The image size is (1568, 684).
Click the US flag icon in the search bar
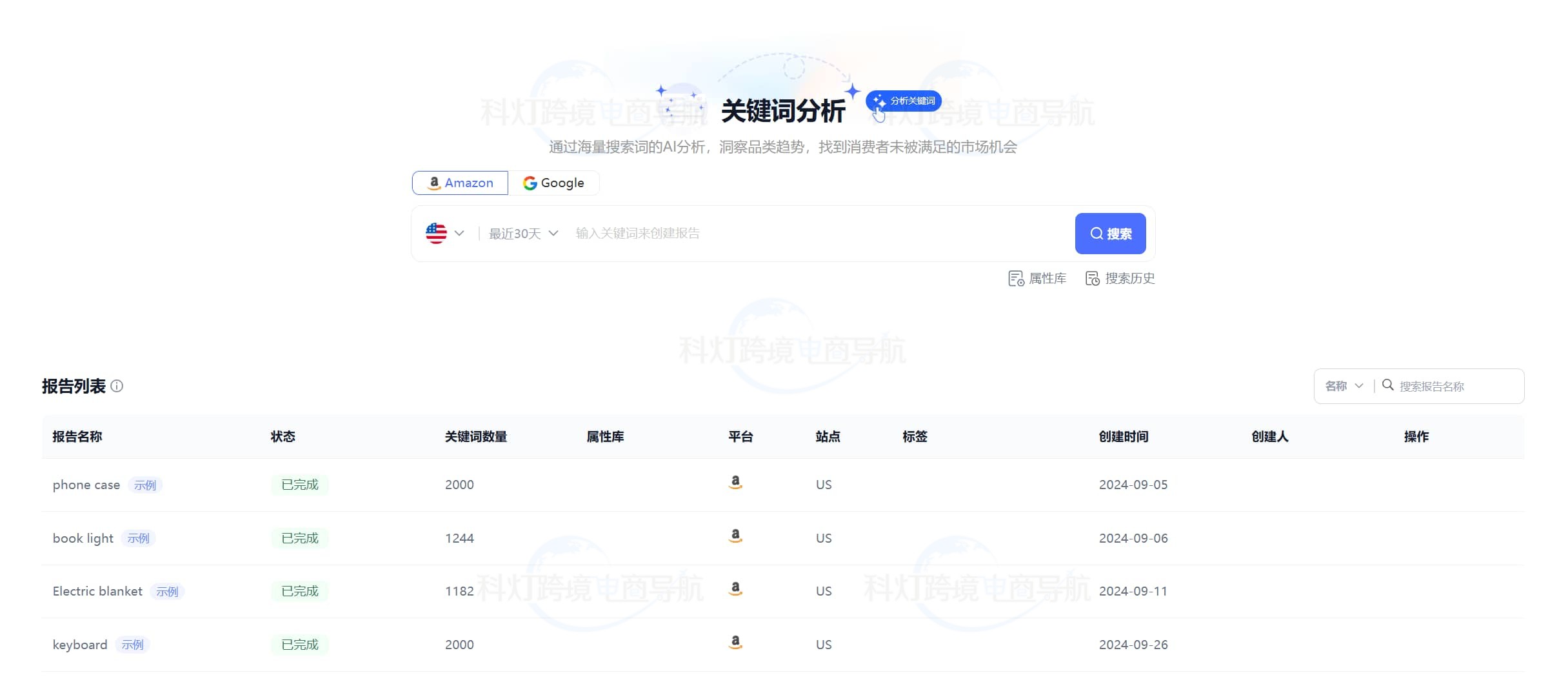[x=436, y=233]
